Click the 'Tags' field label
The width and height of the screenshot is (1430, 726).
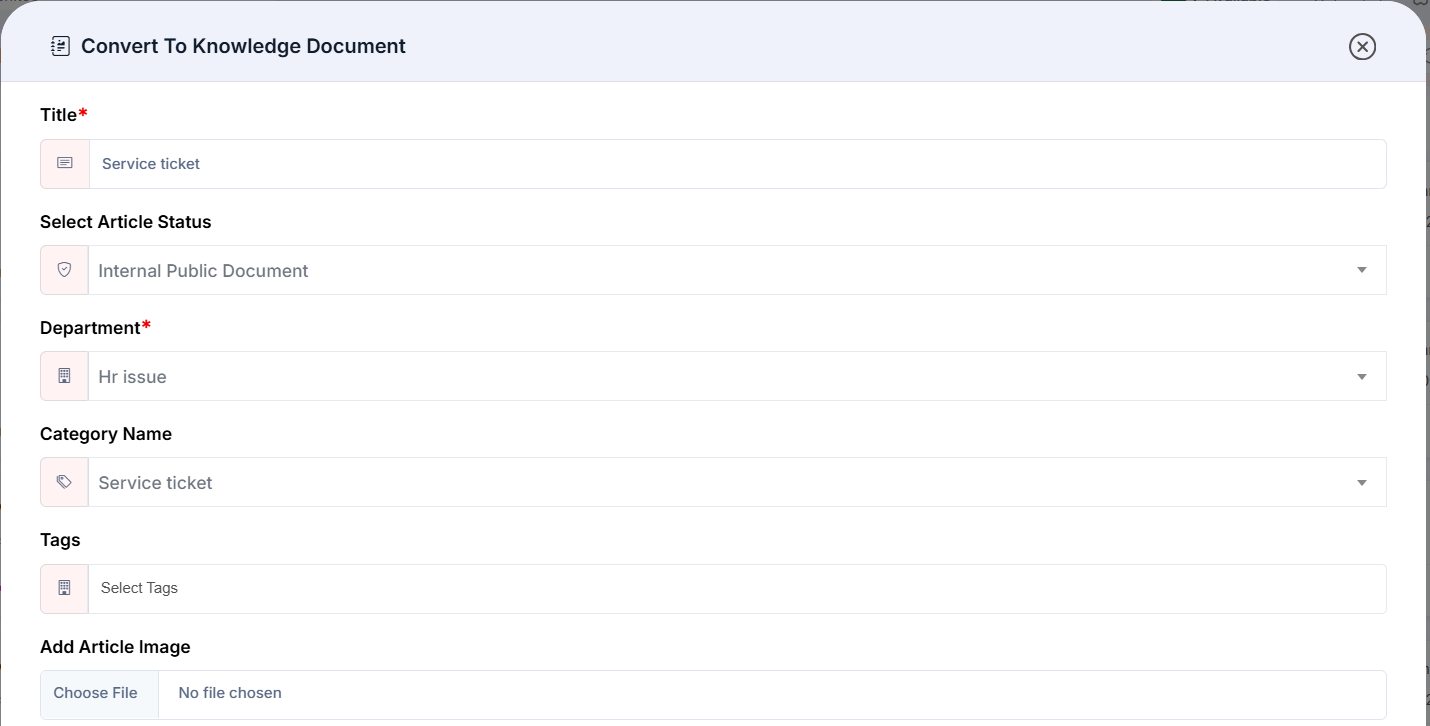(x=60, y=540)
